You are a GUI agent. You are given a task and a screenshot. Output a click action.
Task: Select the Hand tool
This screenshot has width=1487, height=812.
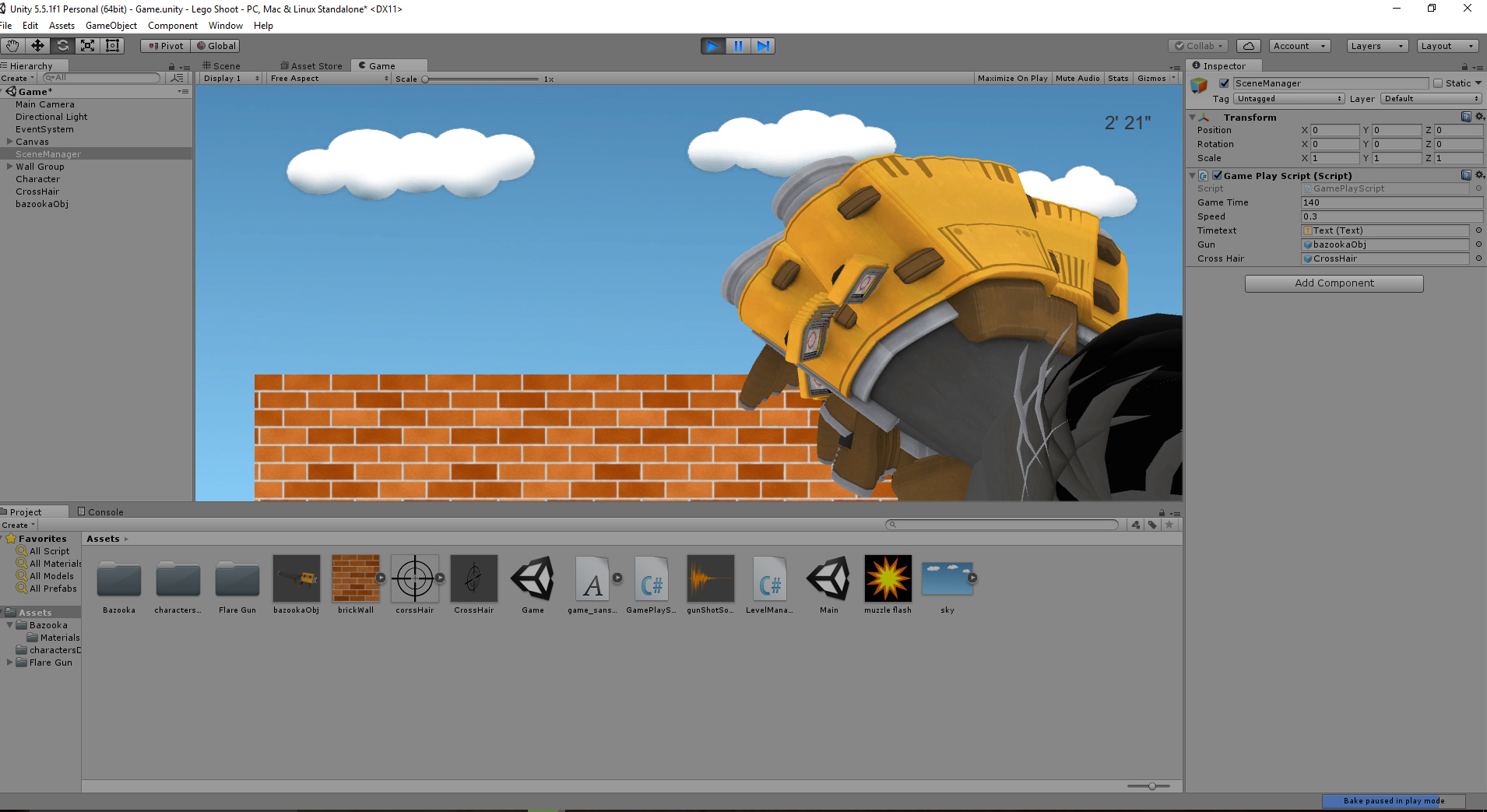12,46
